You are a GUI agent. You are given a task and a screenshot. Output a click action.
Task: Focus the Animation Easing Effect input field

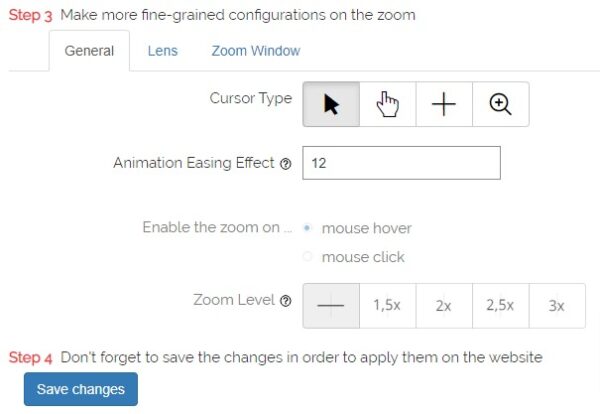click(400, 162)
